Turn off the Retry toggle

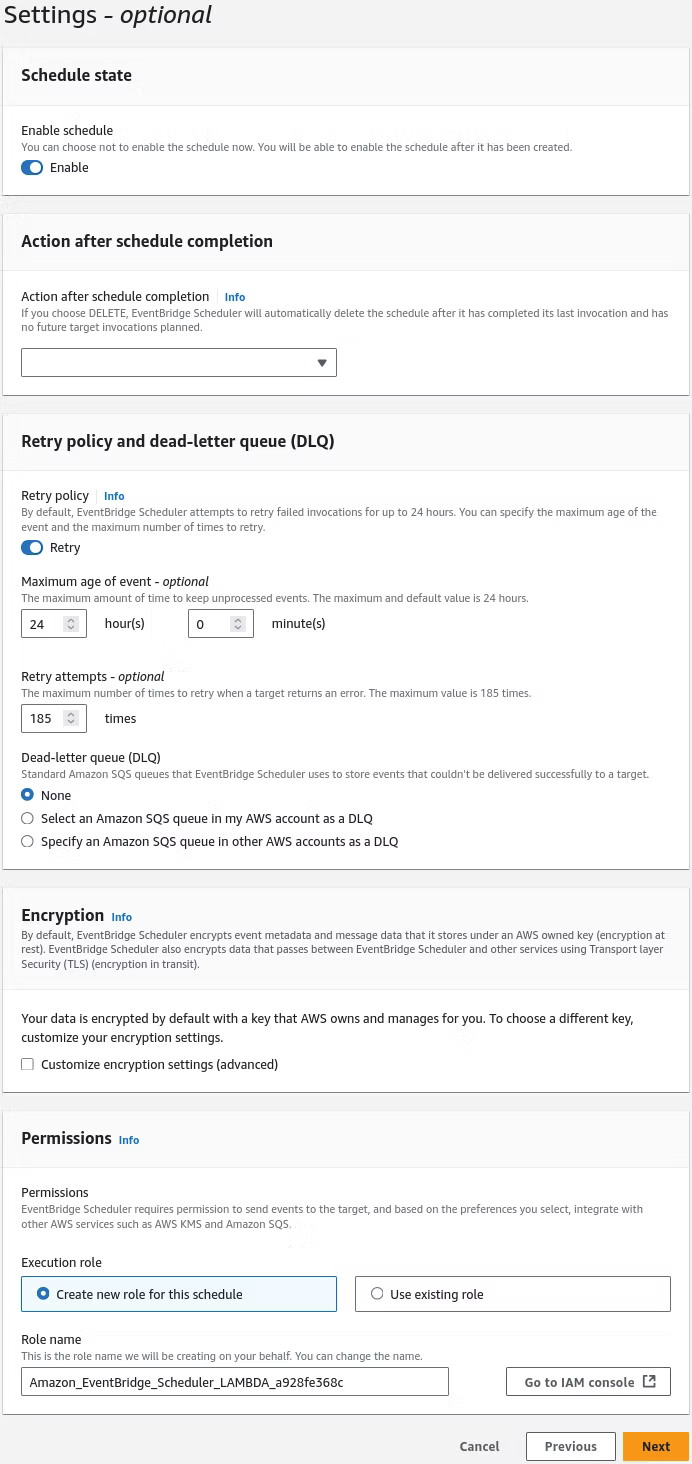pos(32,548)
